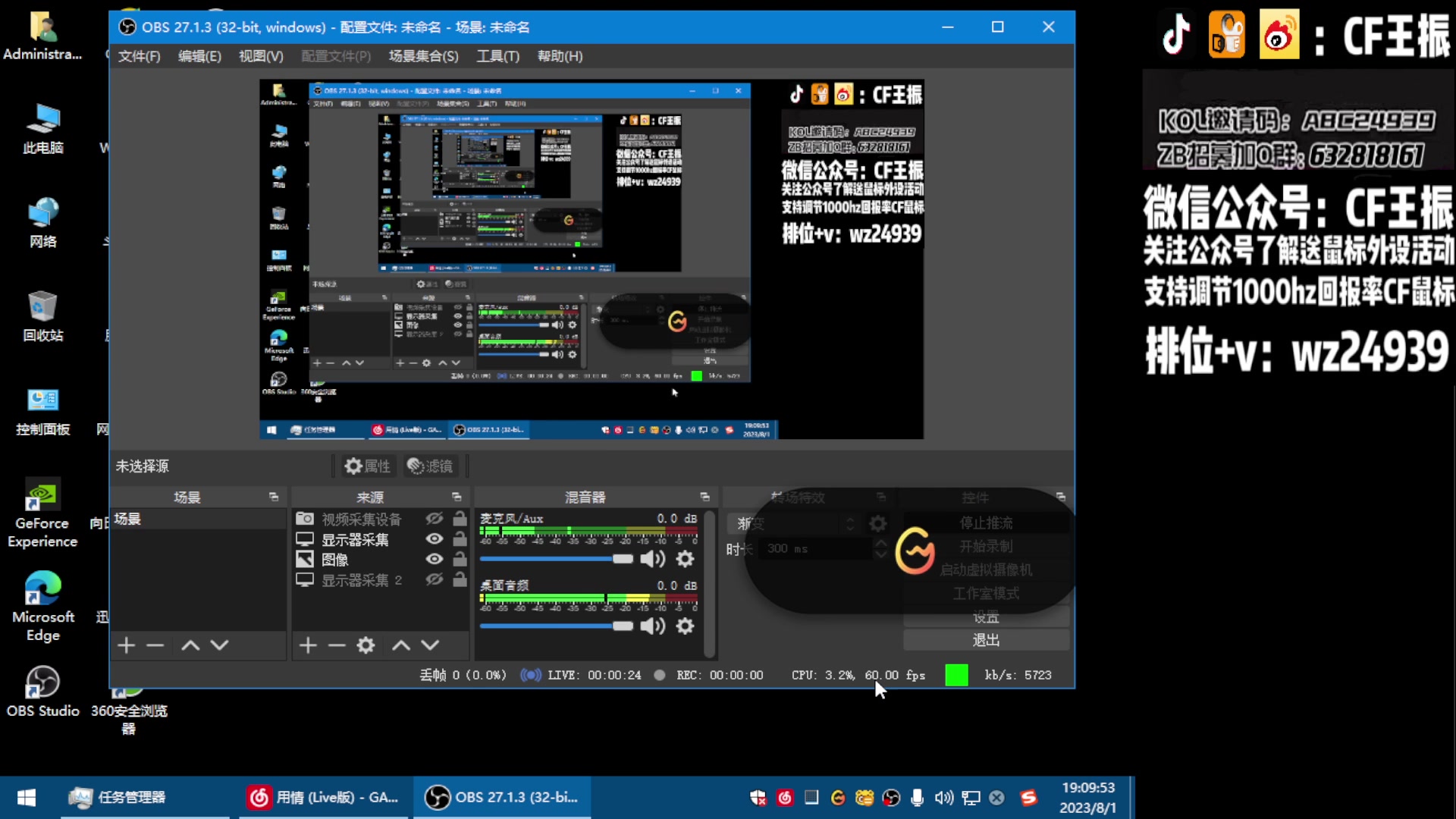Open the 帮助(H) menu
The image size is (1456, 819).
coord(560,56)
